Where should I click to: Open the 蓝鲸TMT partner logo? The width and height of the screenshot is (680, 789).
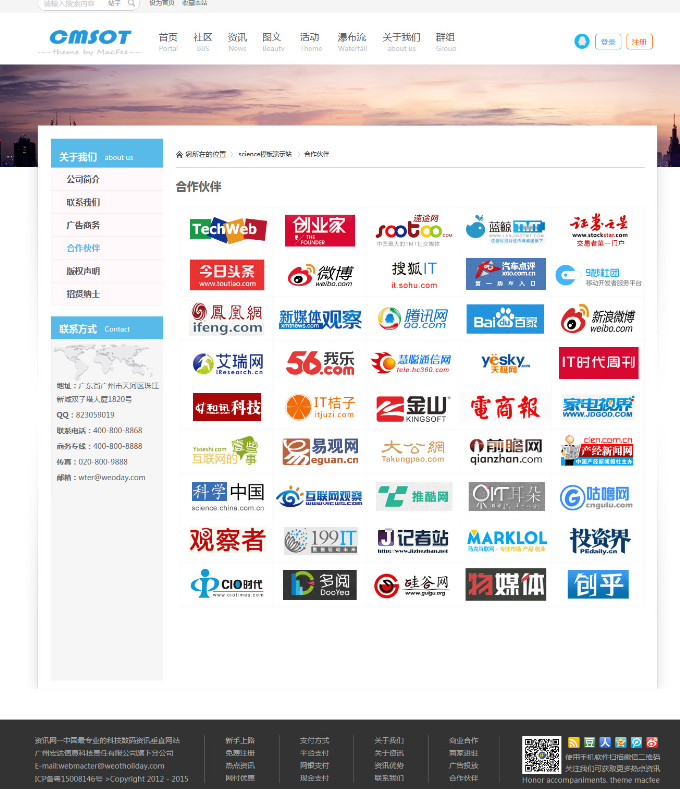coord(505,229)
